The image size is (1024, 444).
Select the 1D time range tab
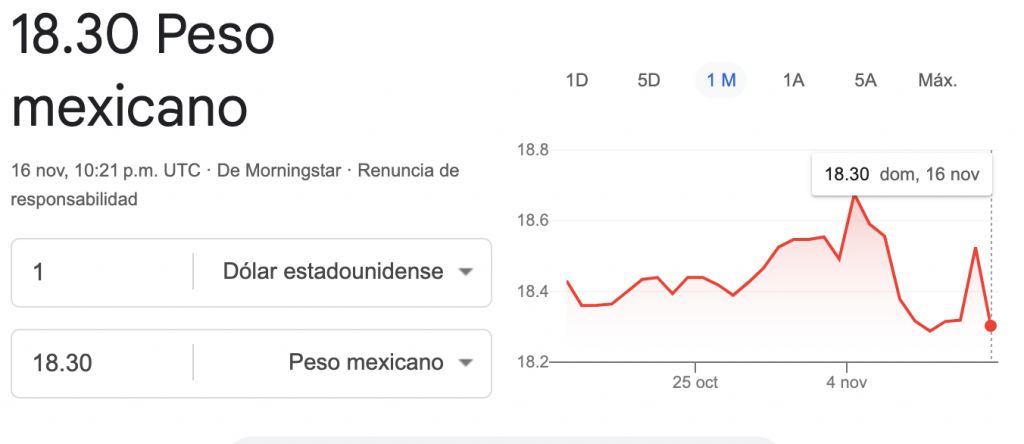(576, 81)
